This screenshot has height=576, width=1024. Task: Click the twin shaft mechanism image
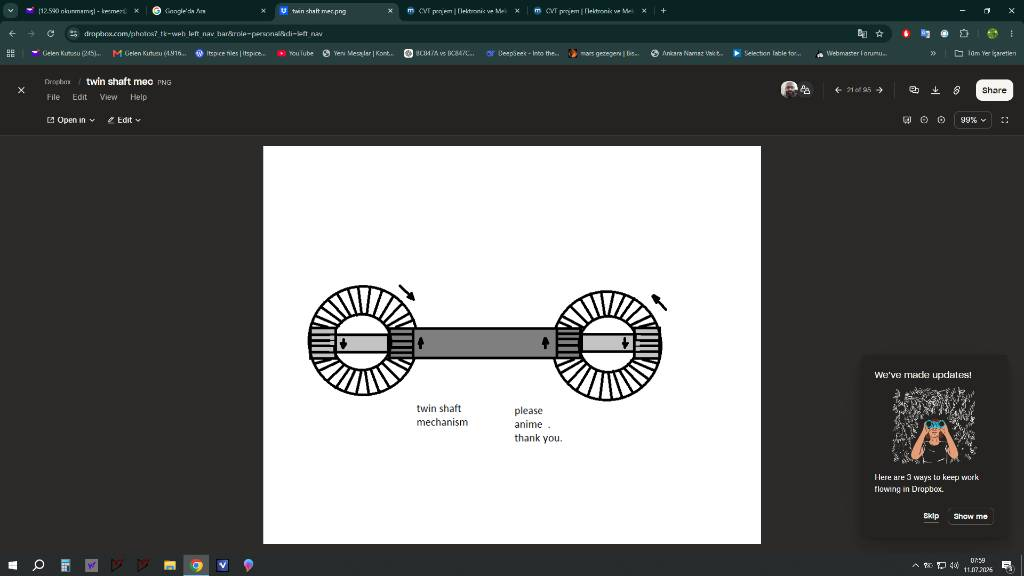[512, 345]
